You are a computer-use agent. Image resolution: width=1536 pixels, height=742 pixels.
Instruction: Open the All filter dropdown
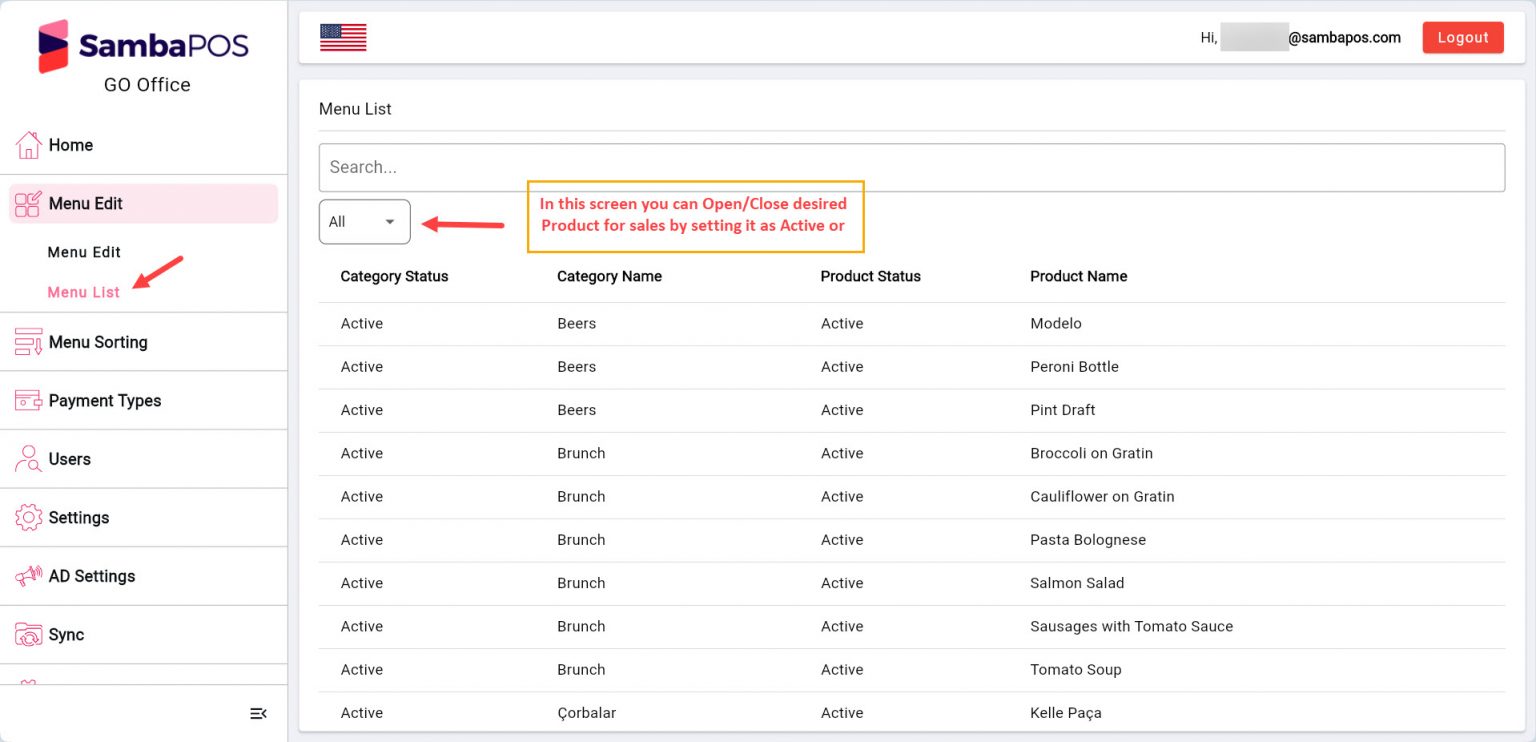coord(364,221)
